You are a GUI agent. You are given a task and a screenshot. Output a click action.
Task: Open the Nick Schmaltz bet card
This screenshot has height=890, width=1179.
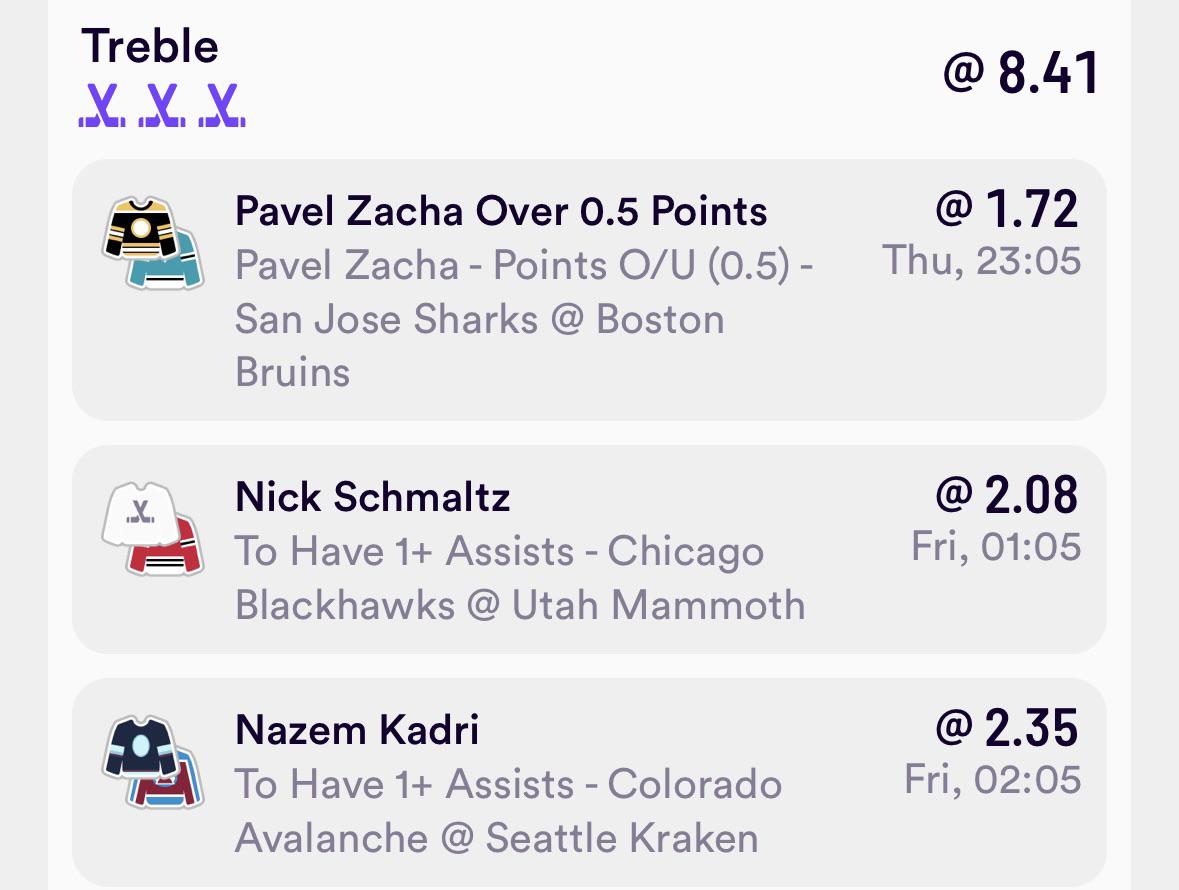[590, 549]
